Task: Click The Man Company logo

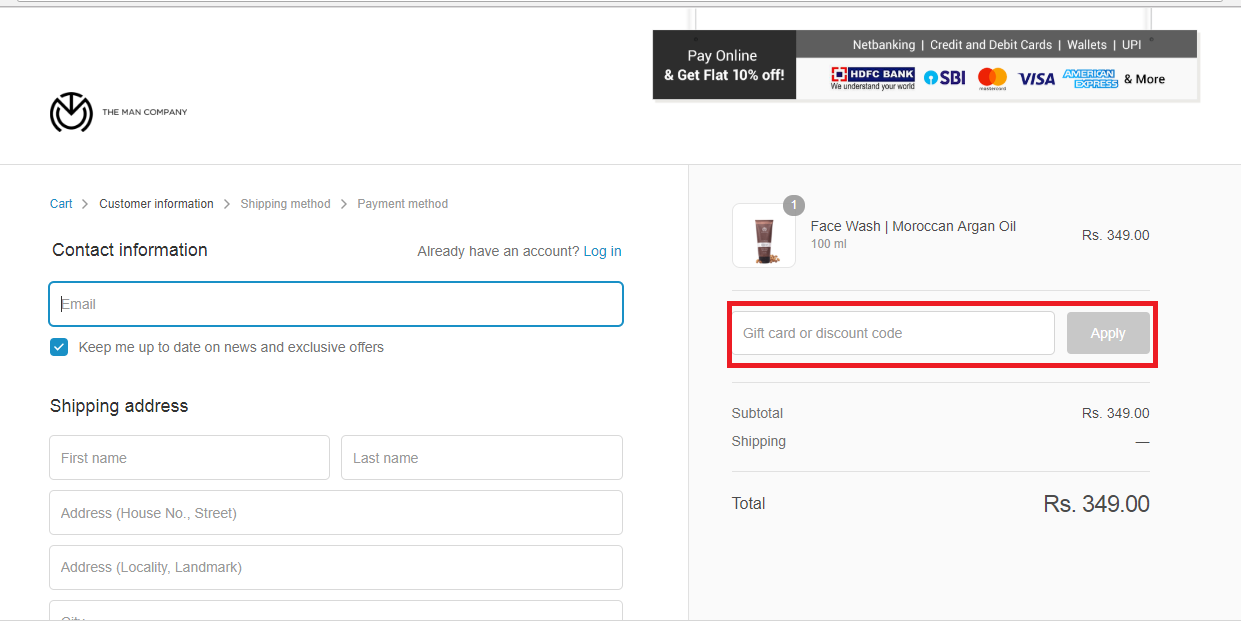Action: (118, 112)
